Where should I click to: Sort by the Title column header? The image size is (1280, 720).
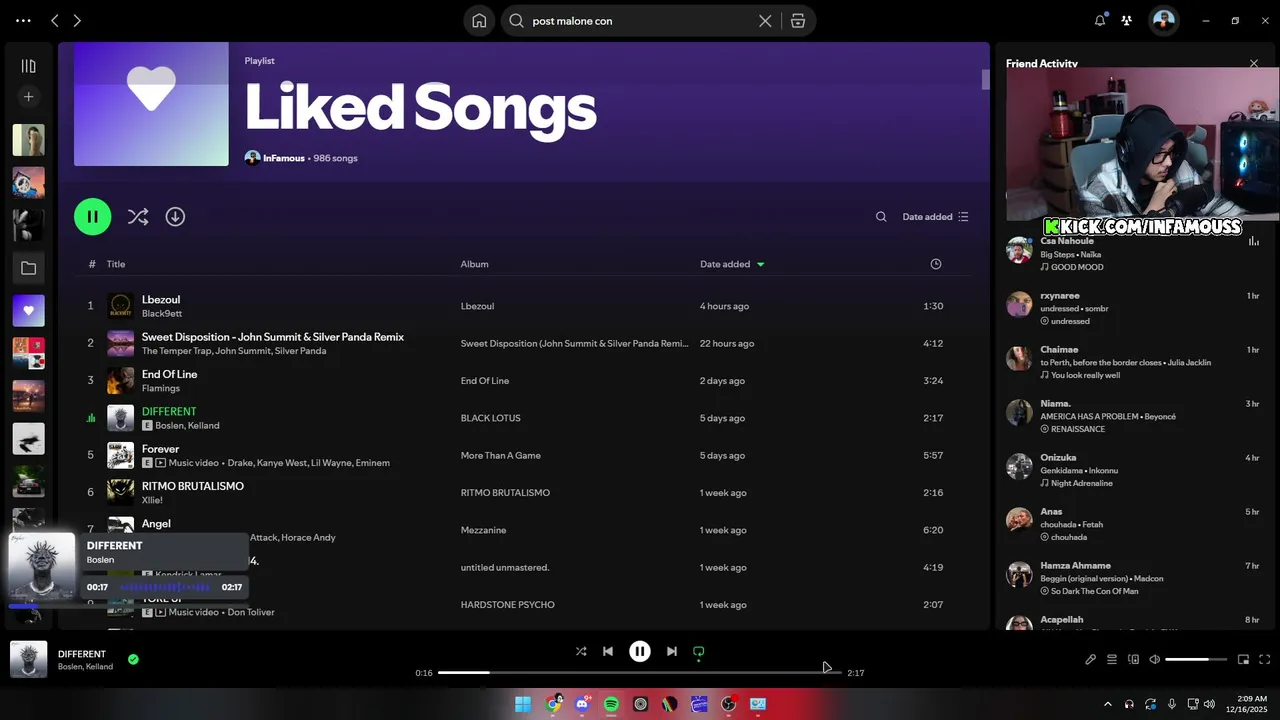coord(116,264)
